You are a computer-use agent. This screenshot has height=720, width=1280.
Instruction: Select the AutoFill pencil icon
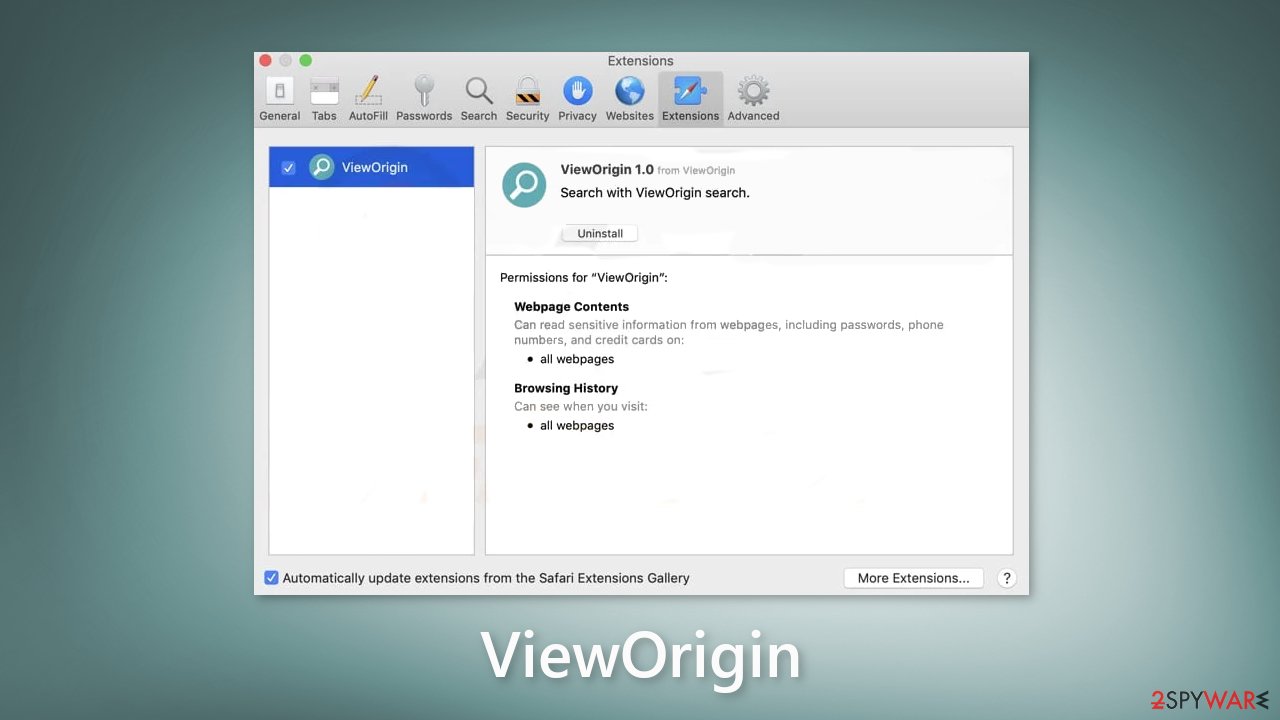[x=368, y=95]
